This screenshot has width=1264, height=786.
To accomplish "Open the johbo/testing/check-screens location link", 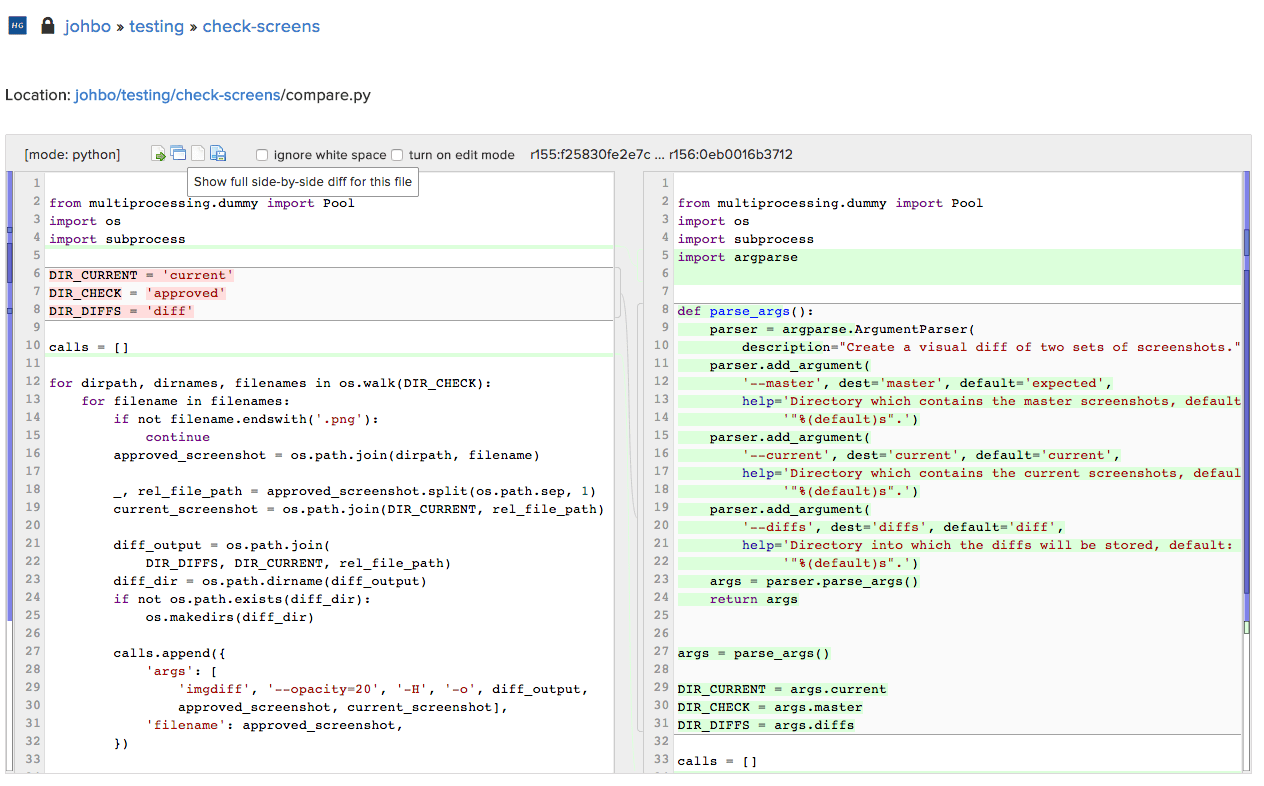I will (x=178, y=95).
